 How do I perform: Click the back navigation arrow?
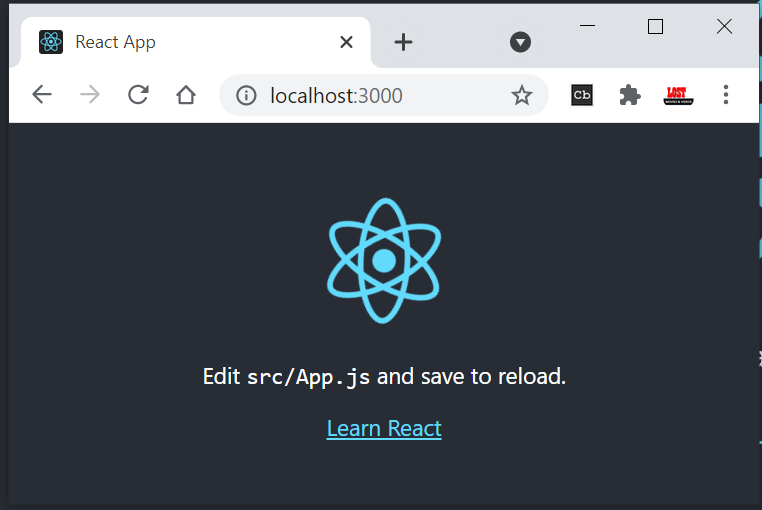pos(41,95)
